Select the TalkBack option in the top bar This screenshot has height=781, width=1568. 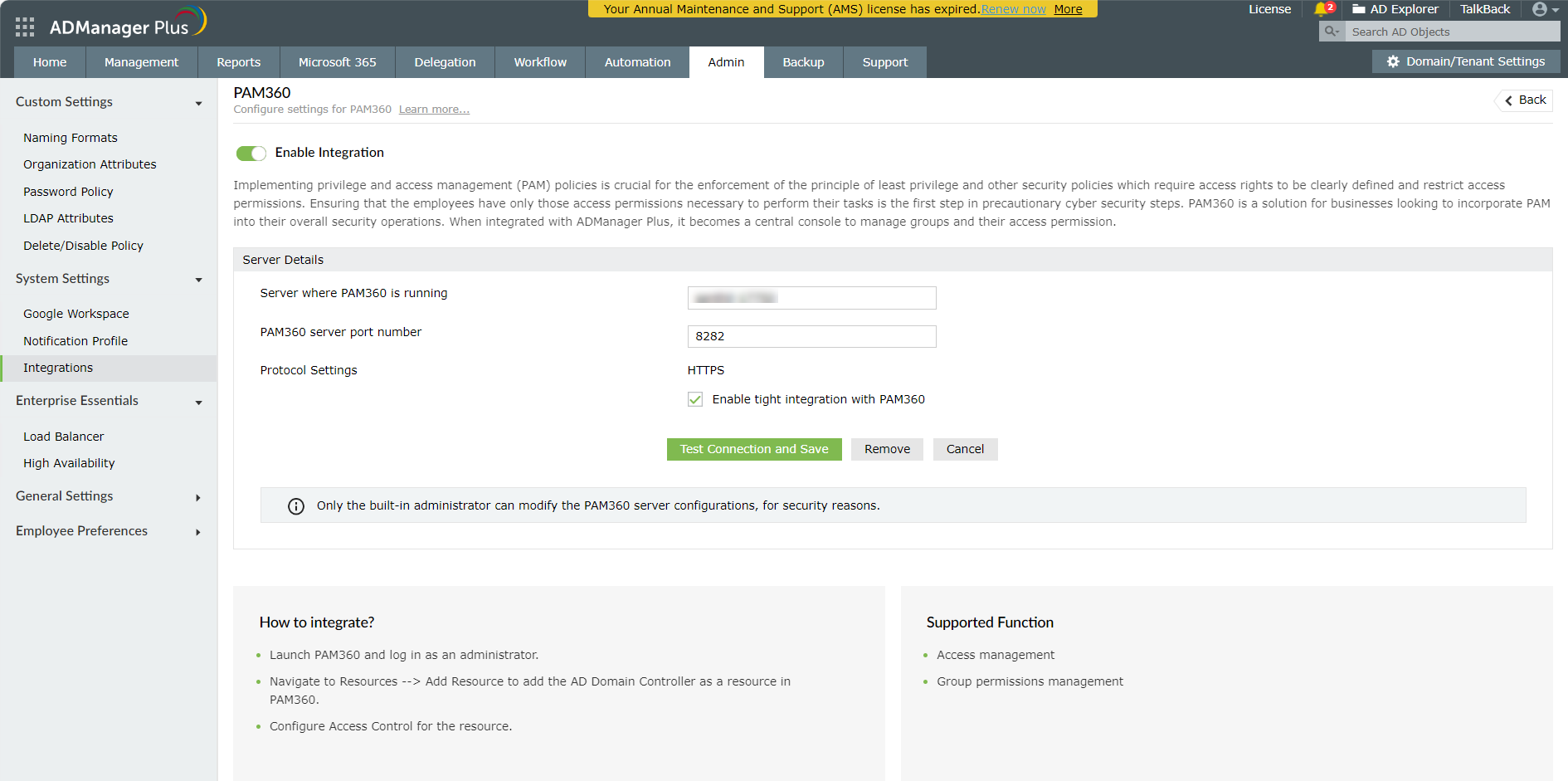[x=1484, y=9]
